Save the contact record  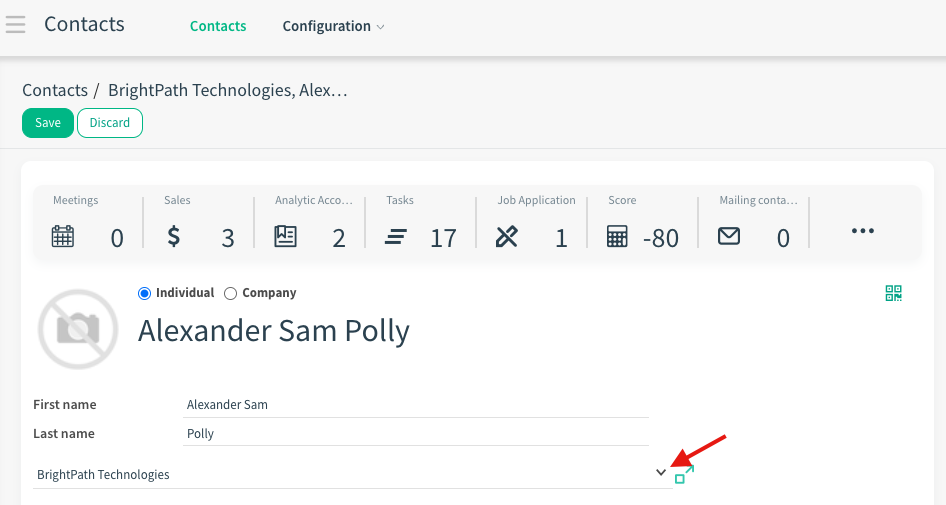coord(48,123)
